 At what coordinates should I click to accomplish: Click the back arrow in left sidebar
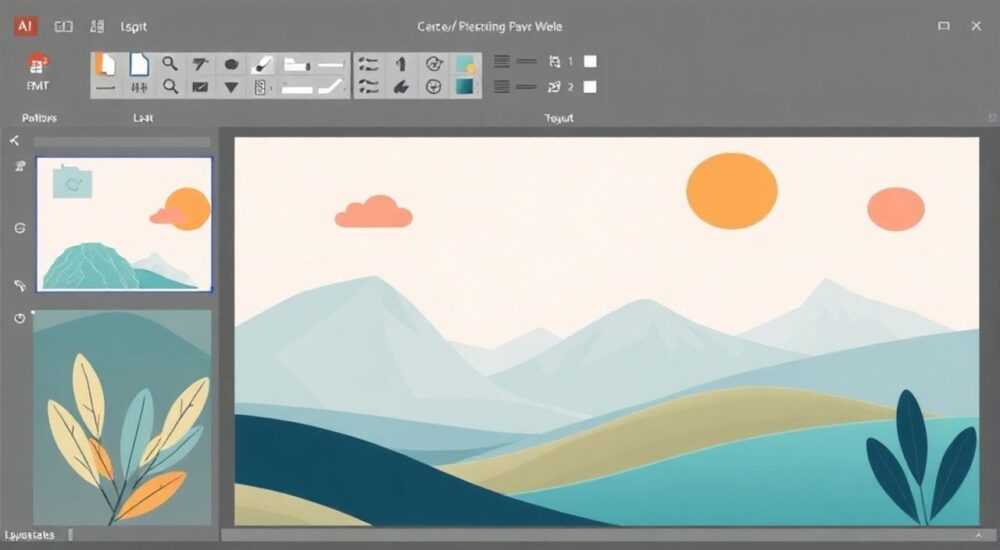click(15, 140)
